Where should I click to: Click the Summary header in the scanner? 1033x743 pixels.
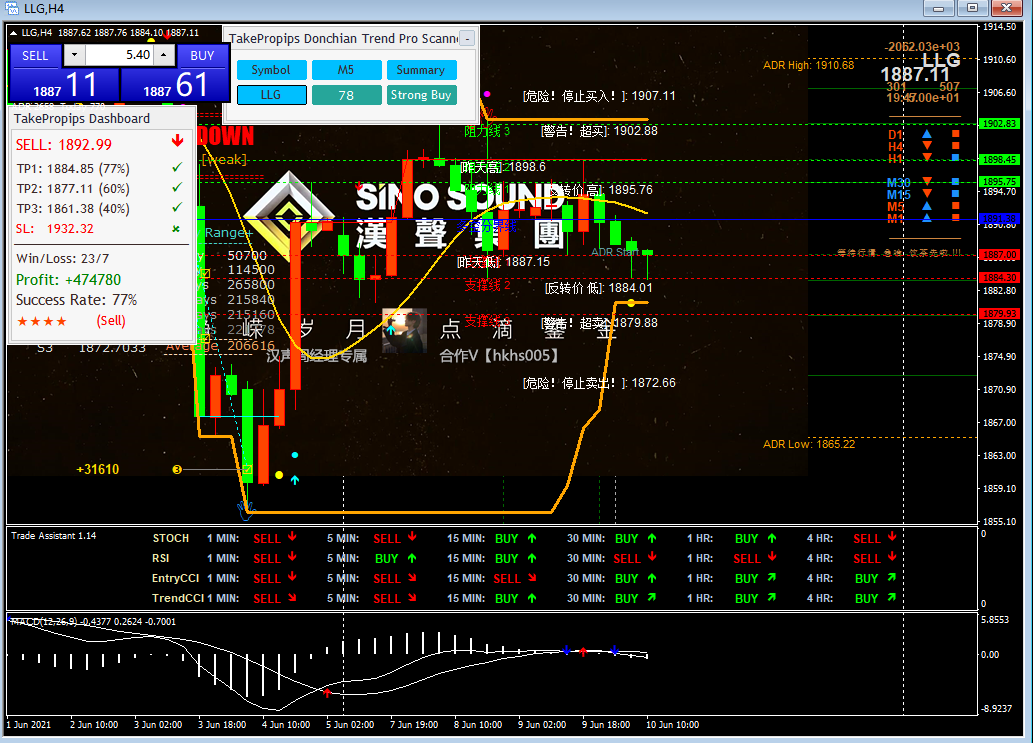[x=422, y=70]
